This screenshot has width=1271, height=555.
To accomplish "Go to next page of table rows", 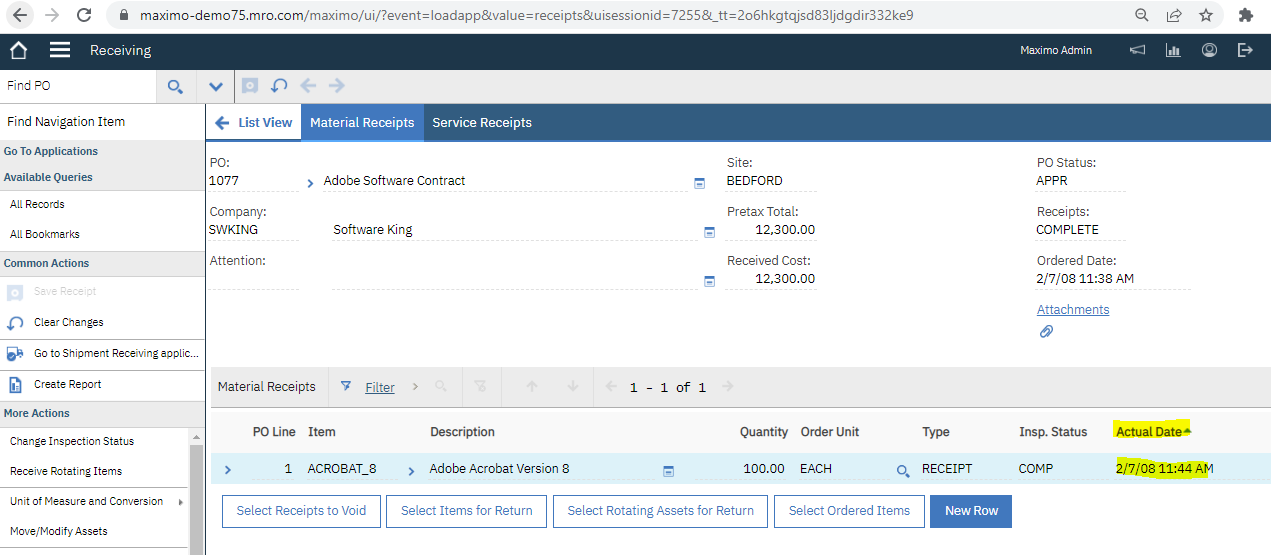I will click(x=728, y=386).
